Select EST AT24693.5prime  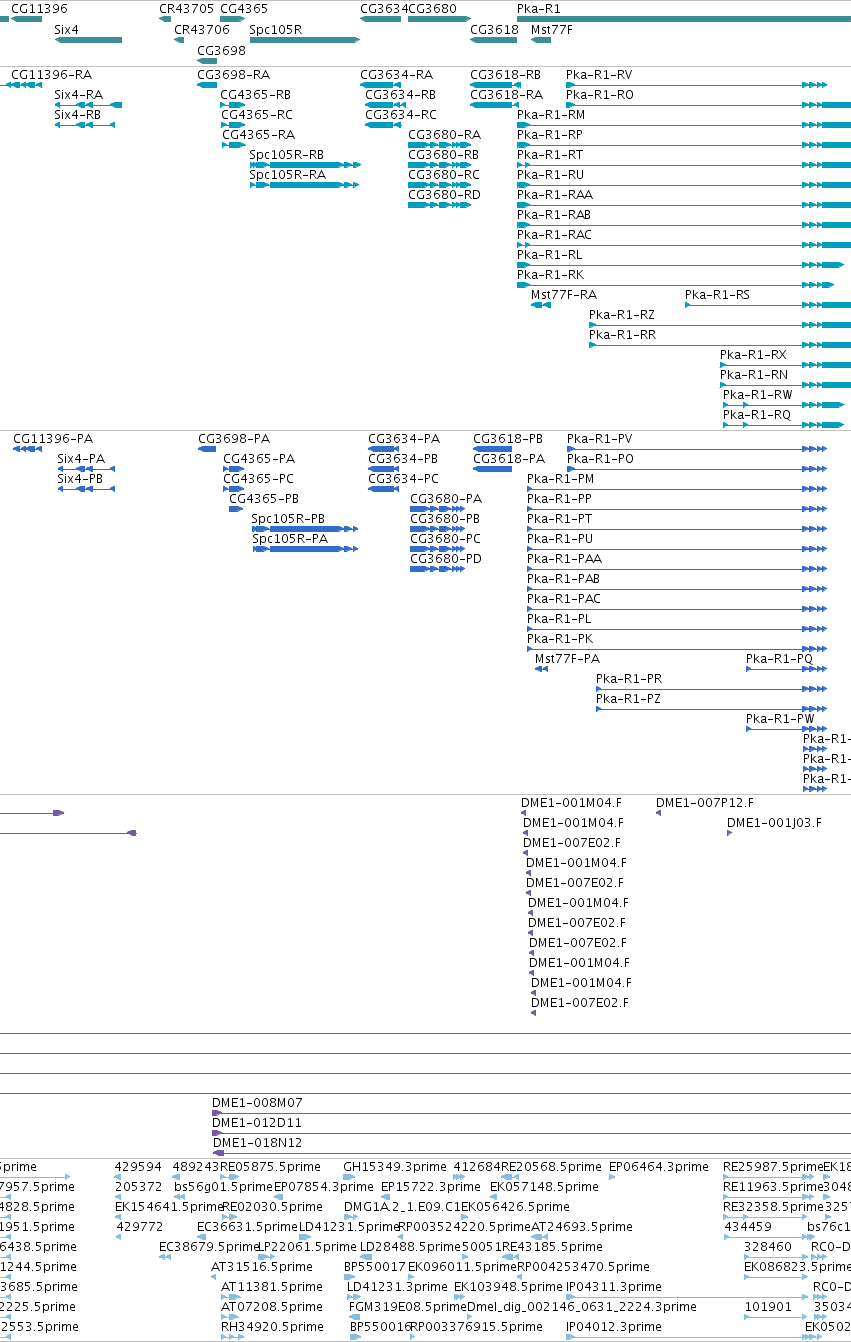(582, 1227)
